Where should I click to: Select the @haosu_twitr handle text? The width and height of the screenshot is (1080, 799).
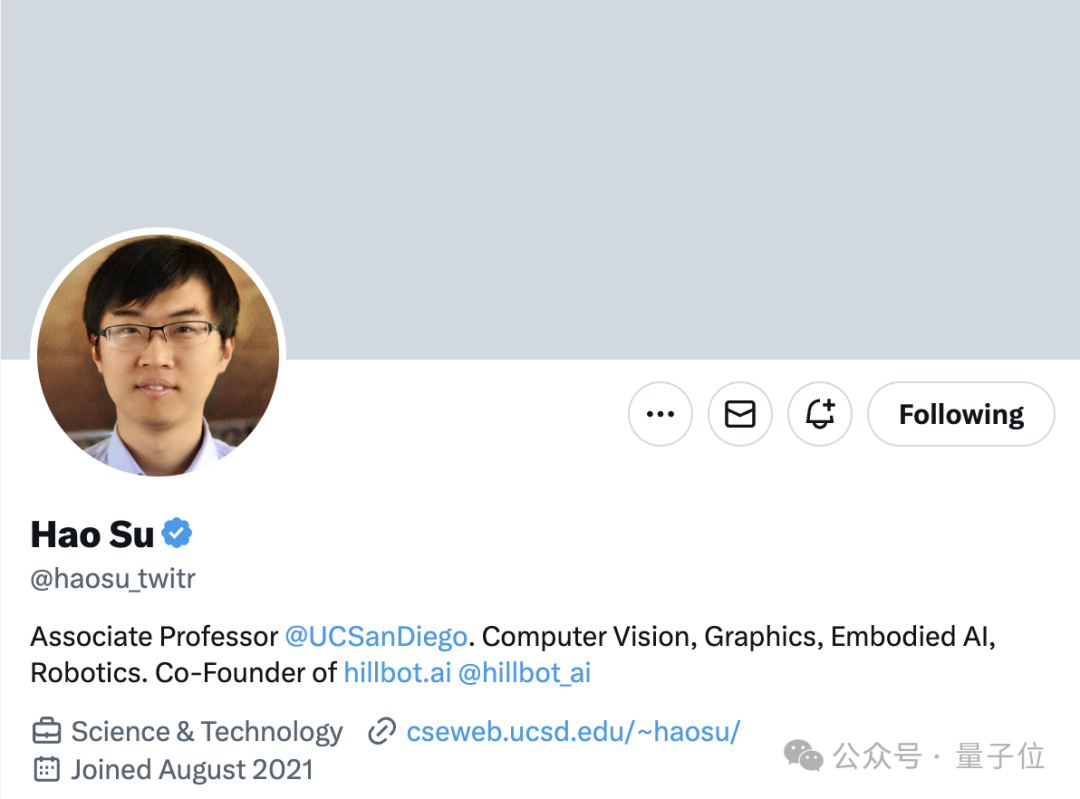[113, 579]
